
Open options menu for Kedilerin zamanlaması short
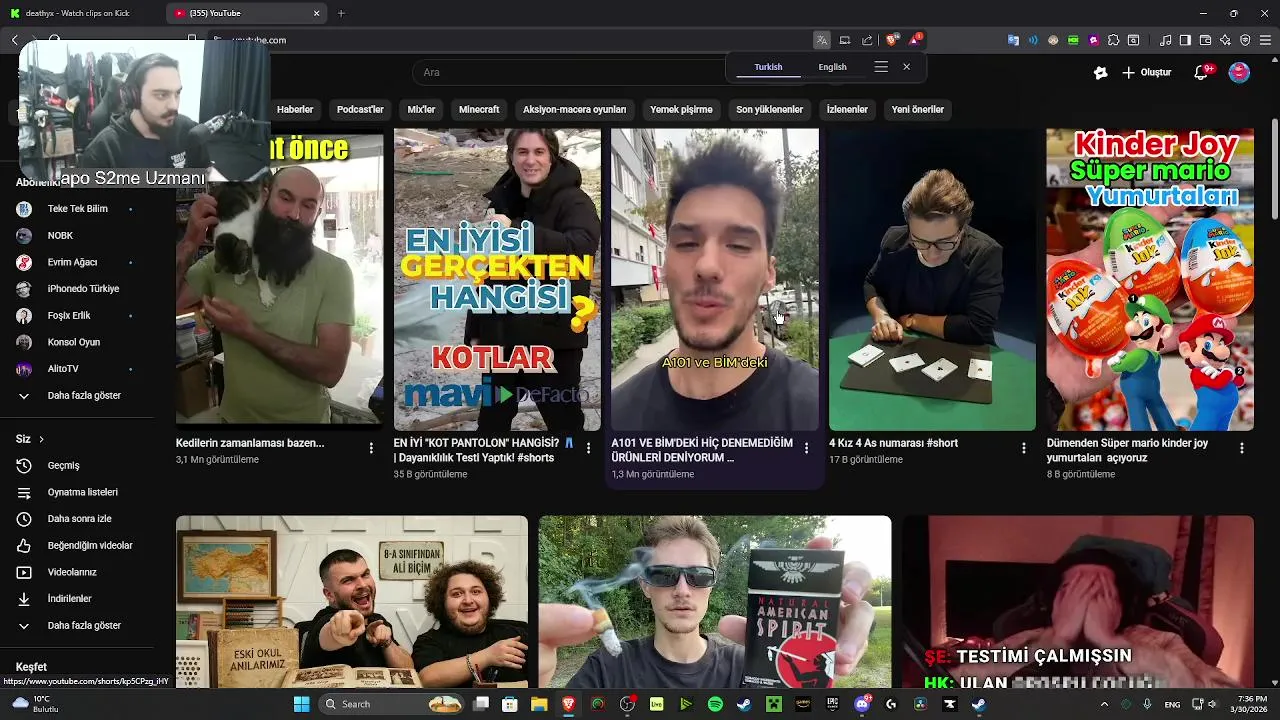click(x=371, y=448)
